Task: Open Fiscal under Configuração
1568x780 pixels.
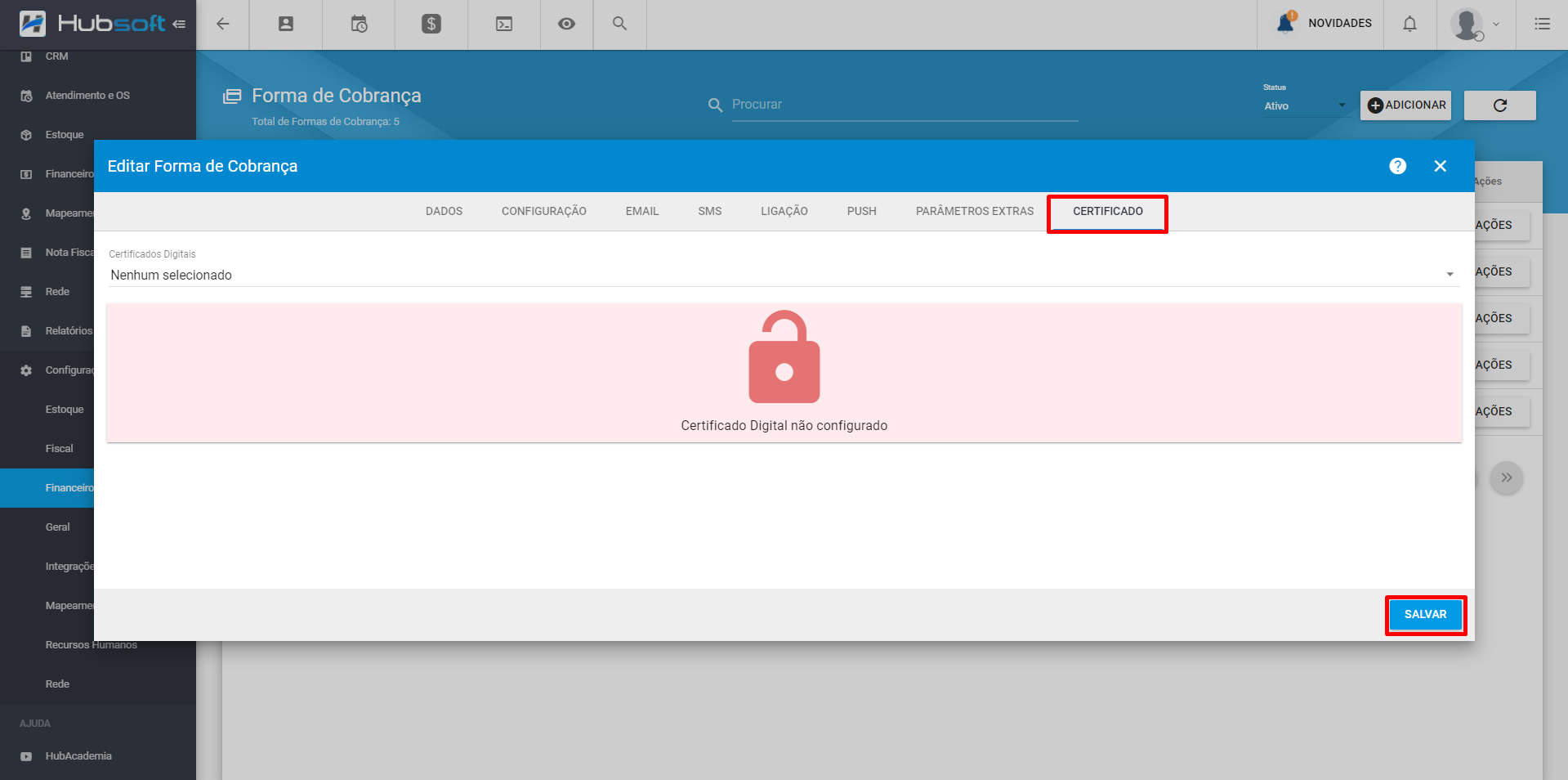Action: pyautogui.click(x=59, y=449)
